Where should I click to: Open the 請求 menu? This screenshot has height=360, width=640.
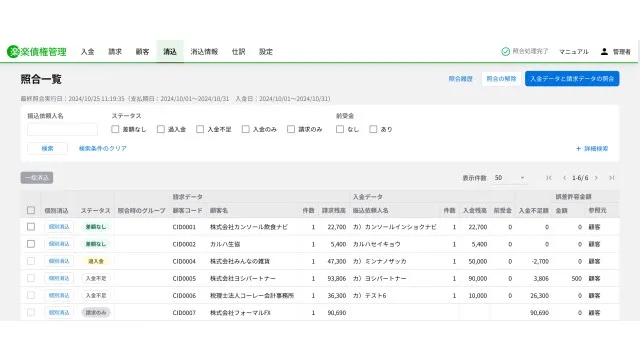pos(115,51)
